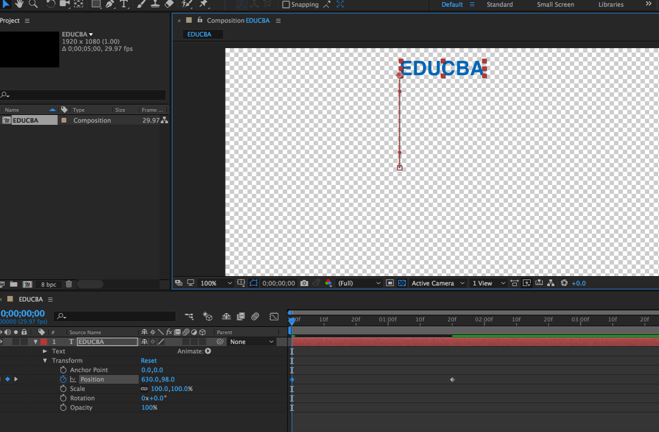
Task: Click the Position keyframe near 02:00f
Action: coord(452,379)
